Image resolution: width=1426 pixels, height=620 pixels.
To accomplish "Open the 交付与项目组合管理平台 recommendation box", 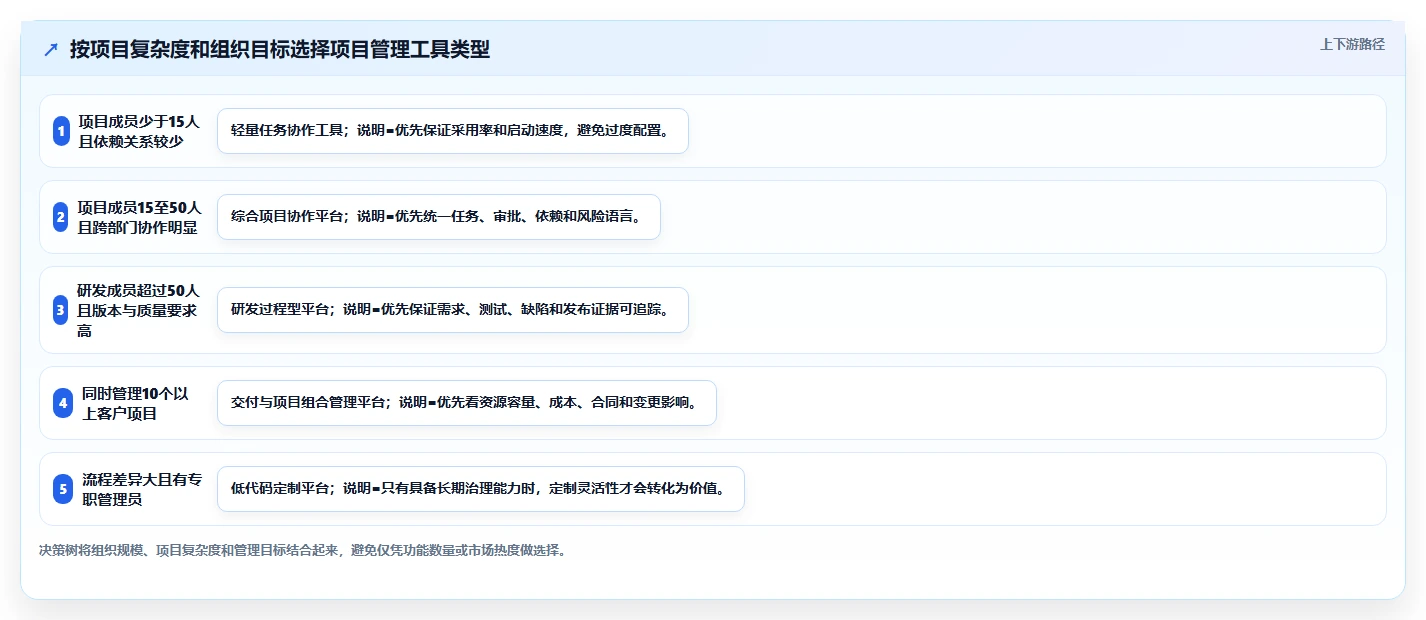I will (467, 403).
